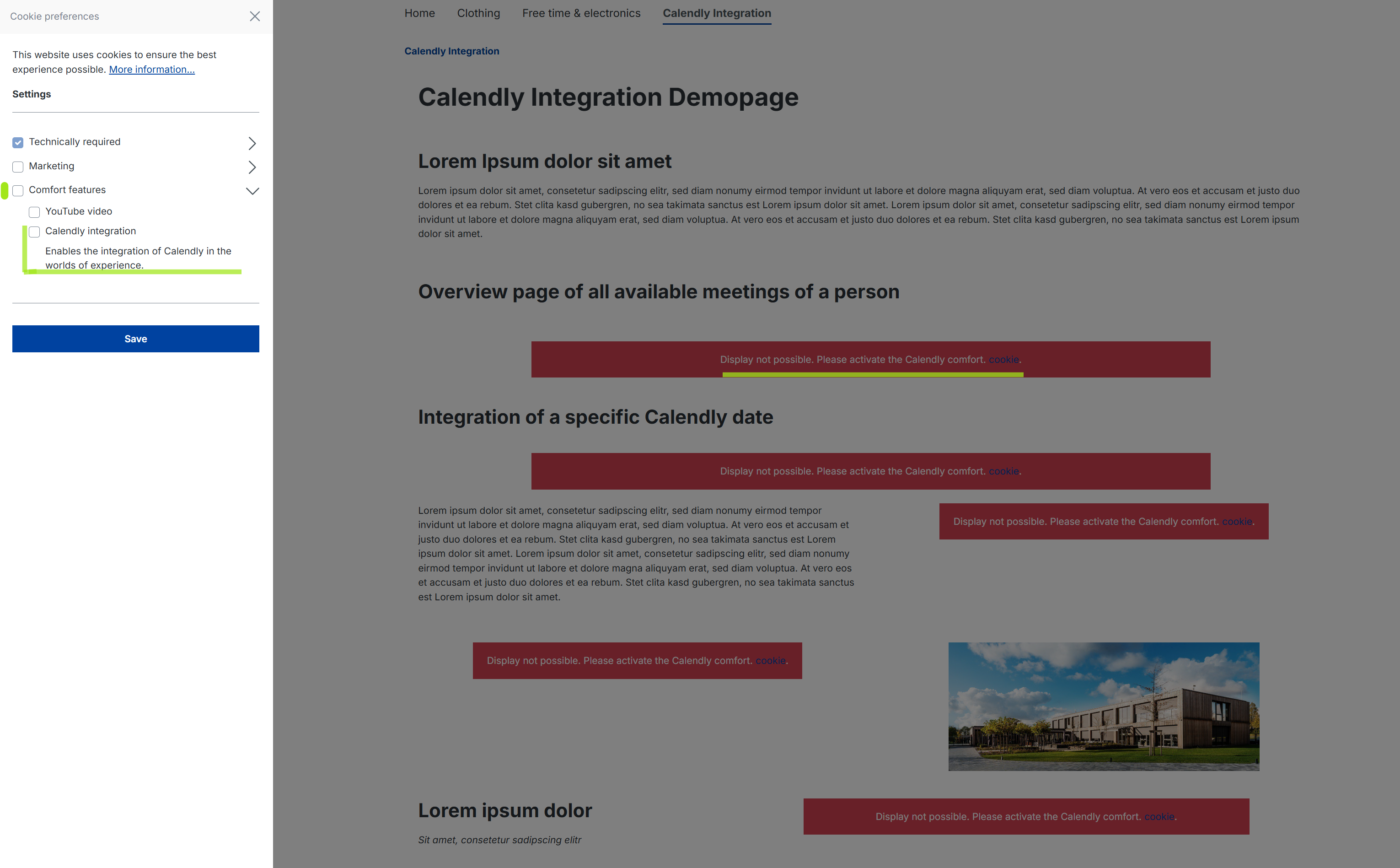
Task: Click cookie link in bottom left display error
Action: pyautogui.click(x=770, y=660)
